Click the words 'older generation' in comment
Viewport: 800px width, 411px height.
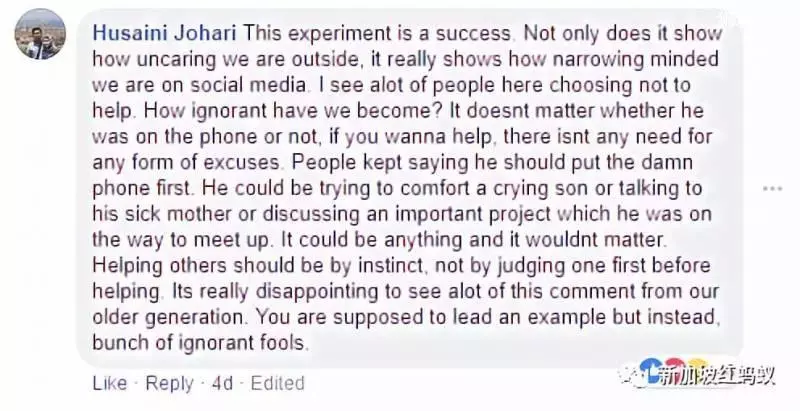click(x=167, y=317)
